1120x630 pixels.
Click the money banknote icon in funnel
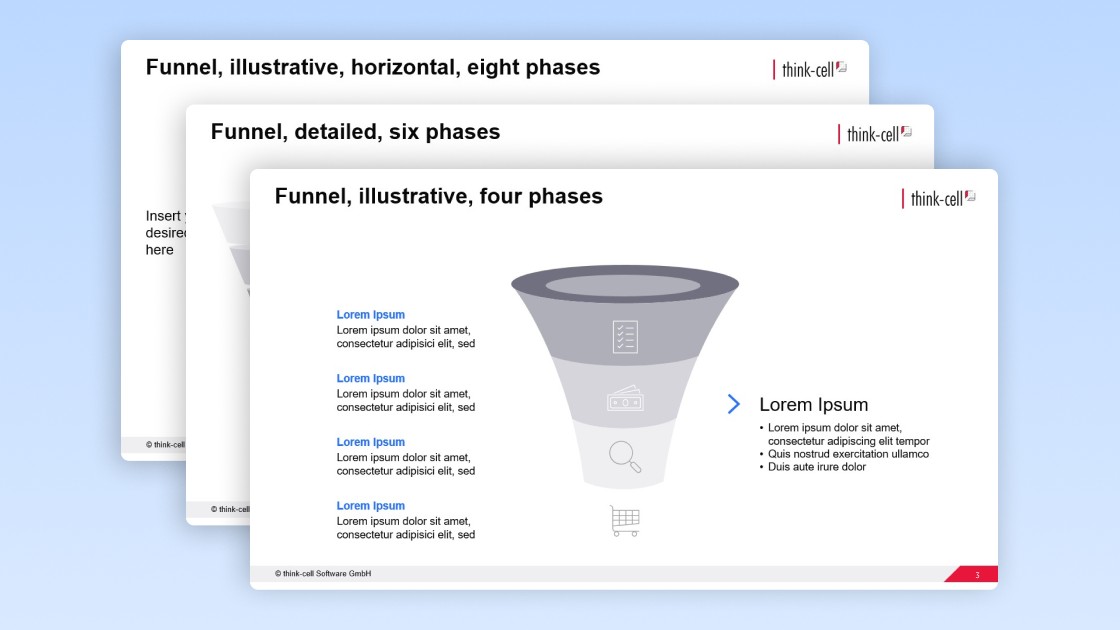tap(625, 400)
